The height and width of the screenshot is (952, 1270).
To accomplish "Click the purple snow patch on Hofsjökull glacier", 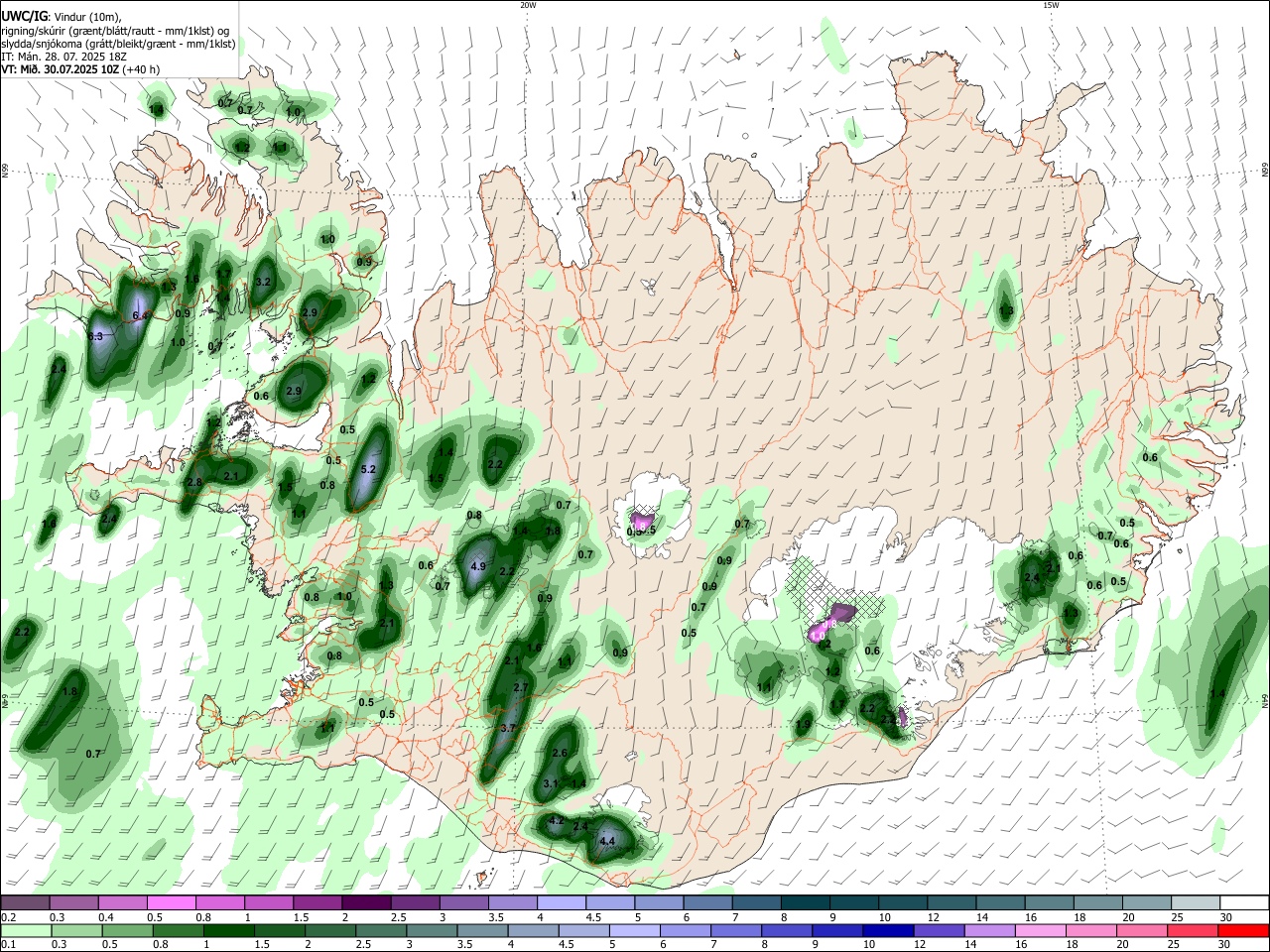I will pyautogui.click(x=642, y=520).
